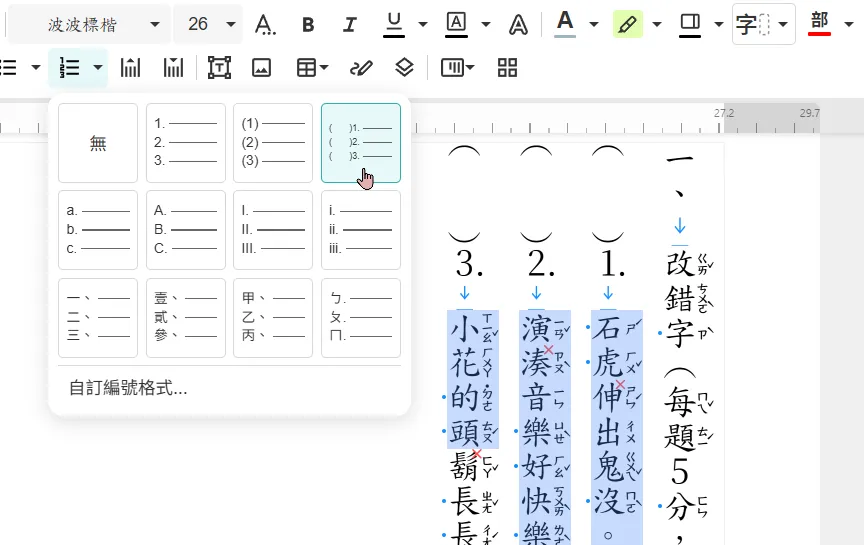Click the character 改 in the heading
The image size is (864, 545).
click(680, 265)
